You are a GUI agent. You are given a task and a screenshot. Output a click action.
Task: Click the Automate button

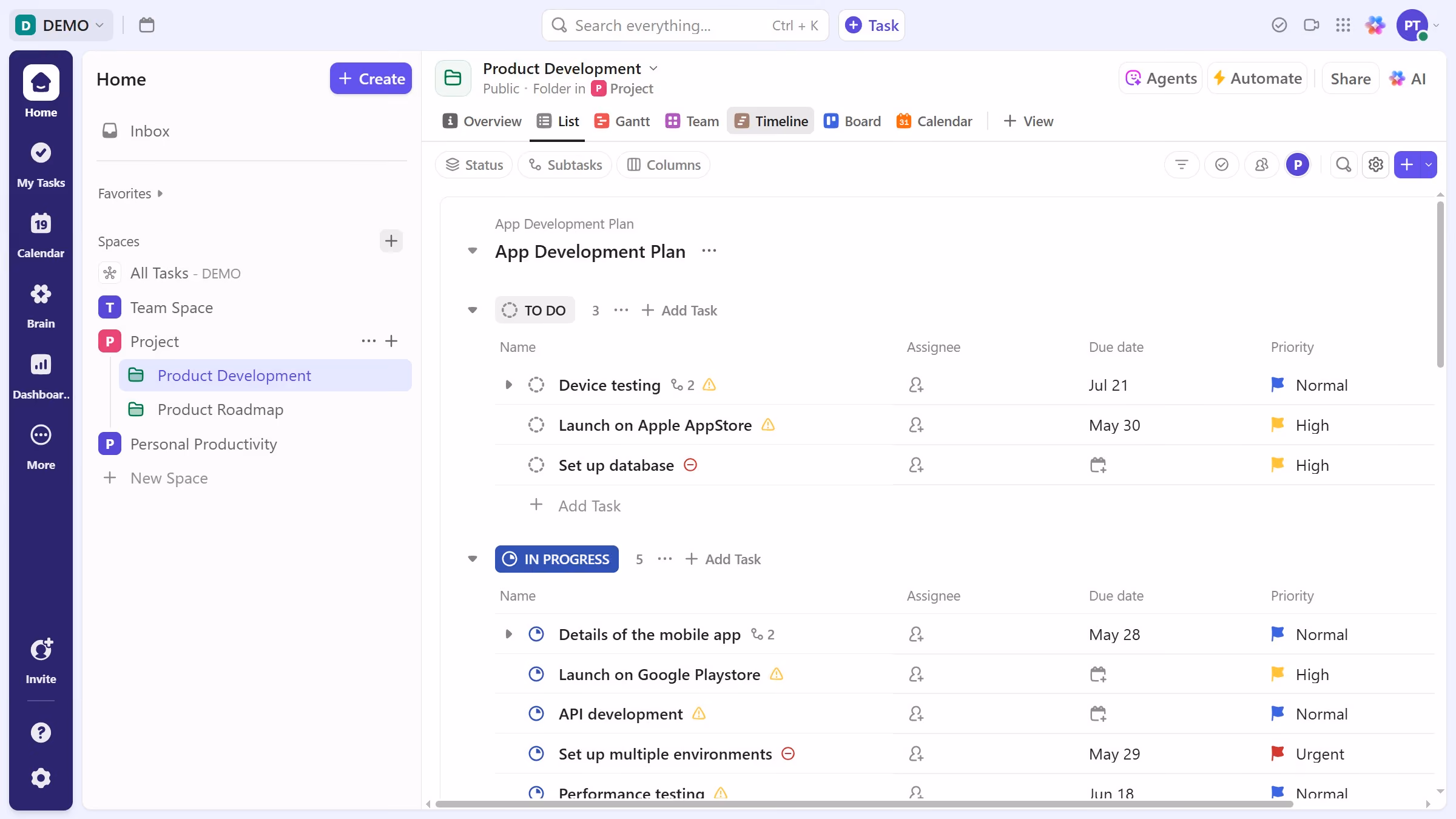(x=1257, y=78)
